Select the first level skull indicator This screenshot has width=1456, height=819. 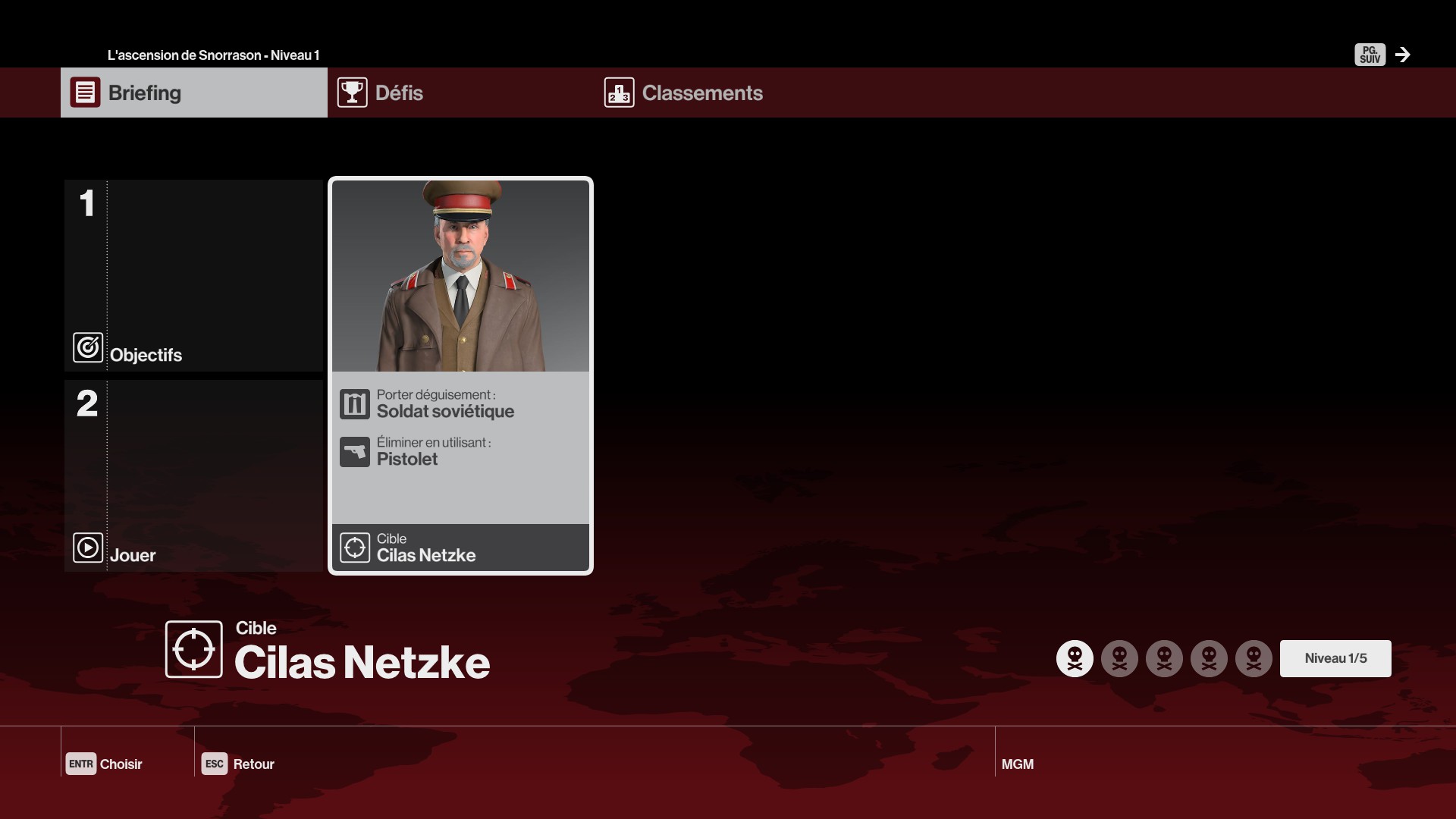pyautogui.click(x=1075, y=658)
